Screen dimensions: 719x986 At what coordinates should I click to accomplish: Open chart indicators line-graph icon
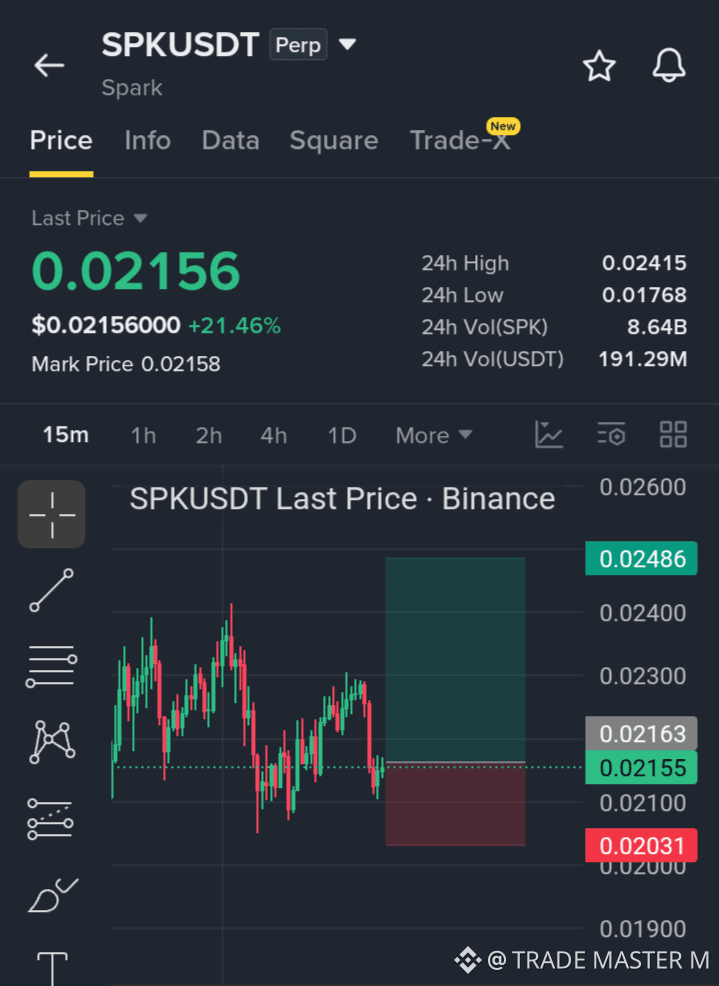[x=549, y=435]
